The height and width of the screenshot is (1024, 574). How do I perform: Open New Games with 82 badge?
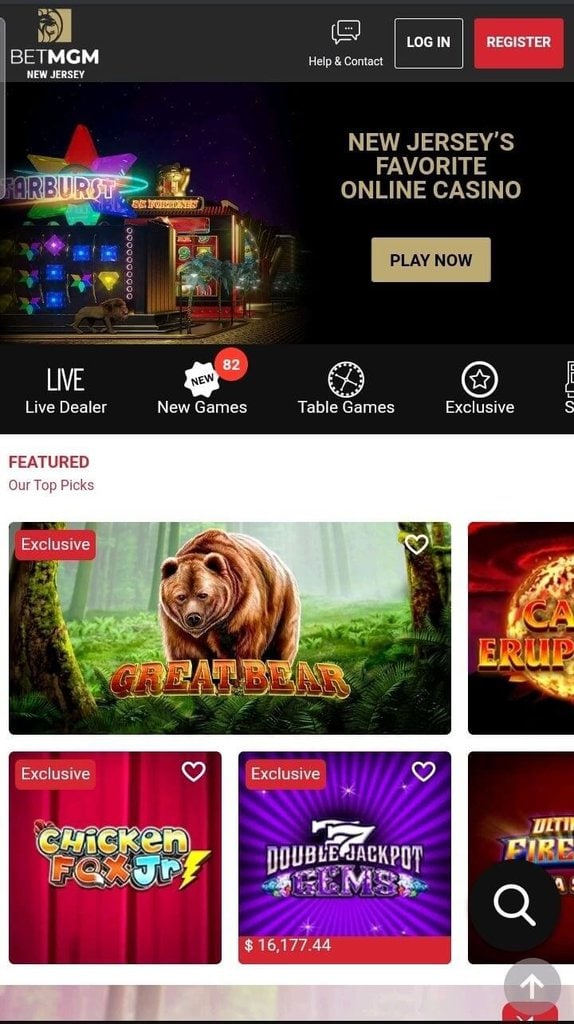202,390
